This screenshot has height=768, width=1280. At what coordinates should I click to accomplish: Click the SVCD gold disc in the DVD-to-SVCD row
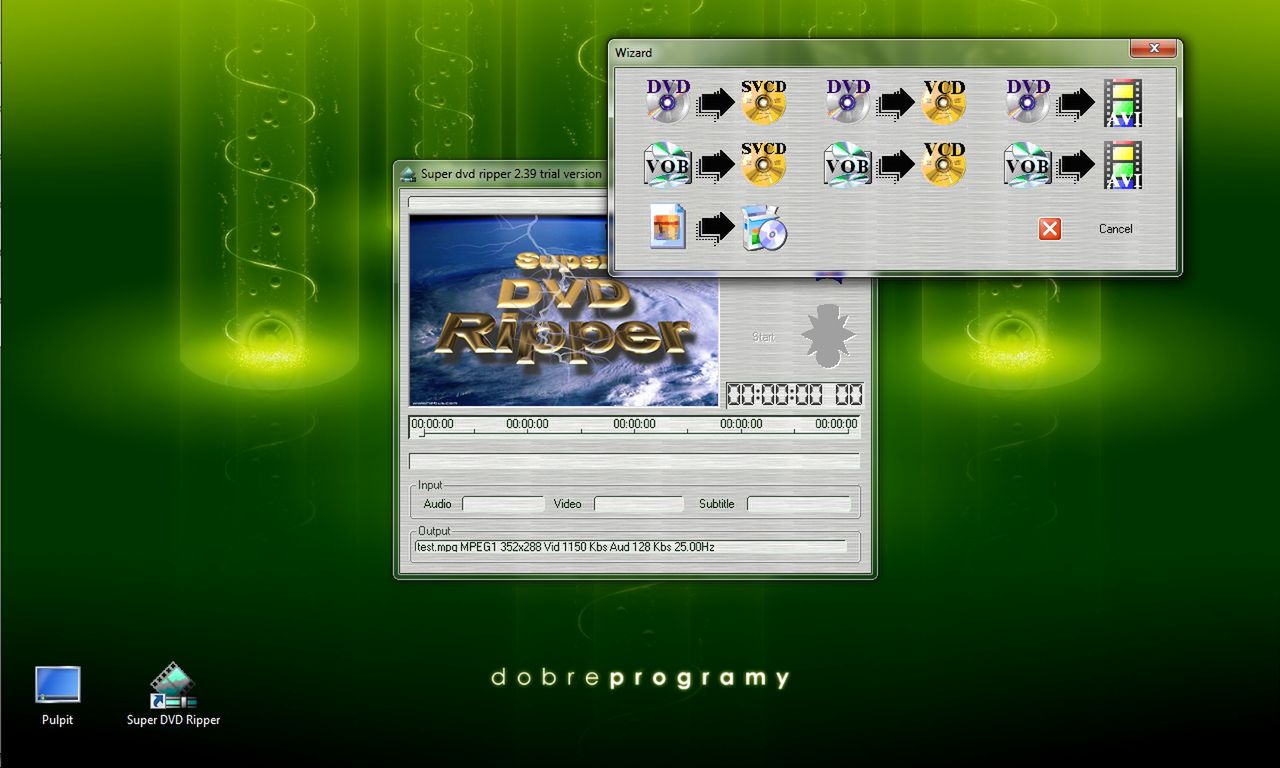click(764, 101)
